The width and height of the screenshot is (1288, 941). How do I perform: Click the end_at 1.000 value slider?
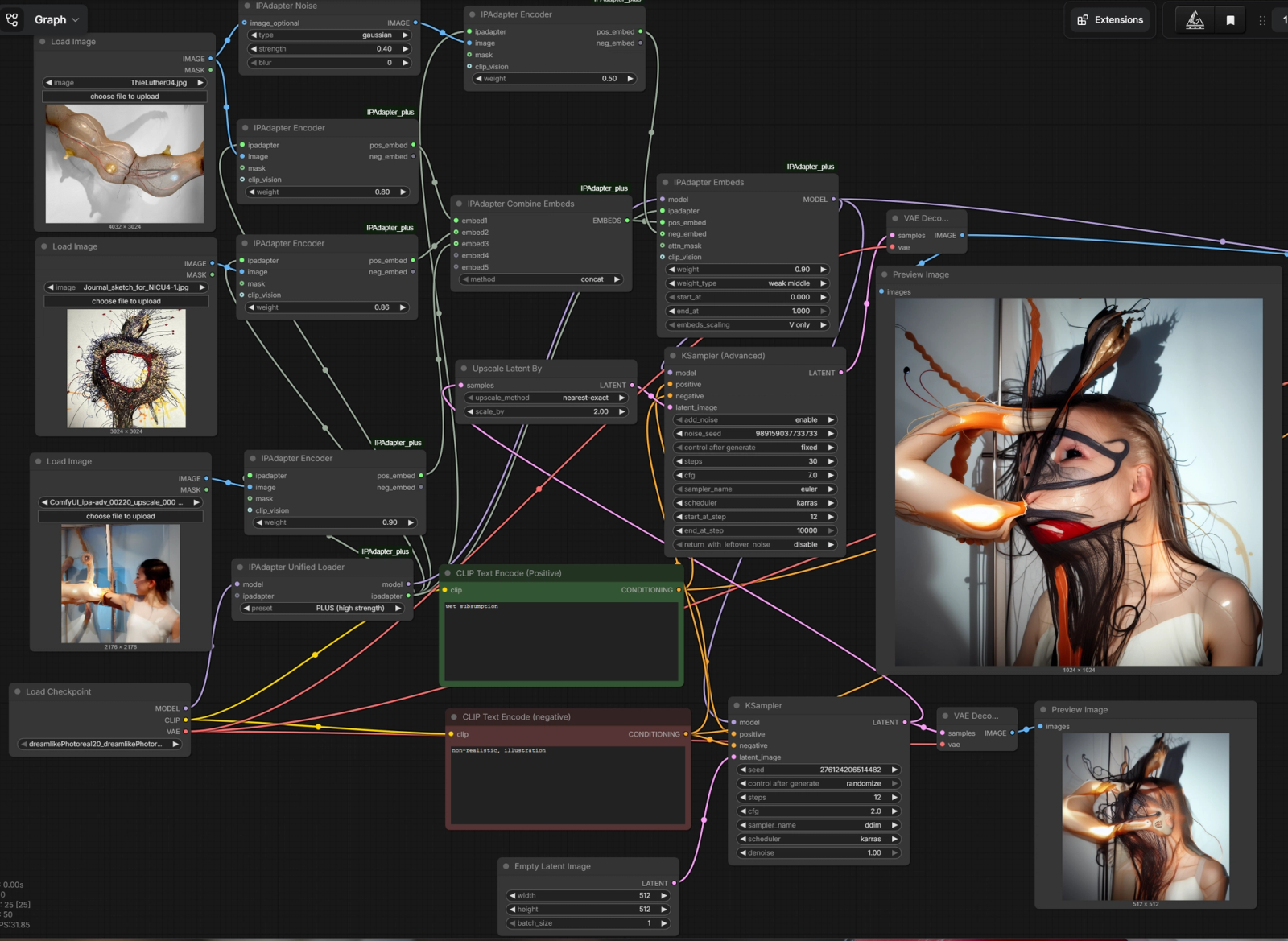click(x=748, y=311)
